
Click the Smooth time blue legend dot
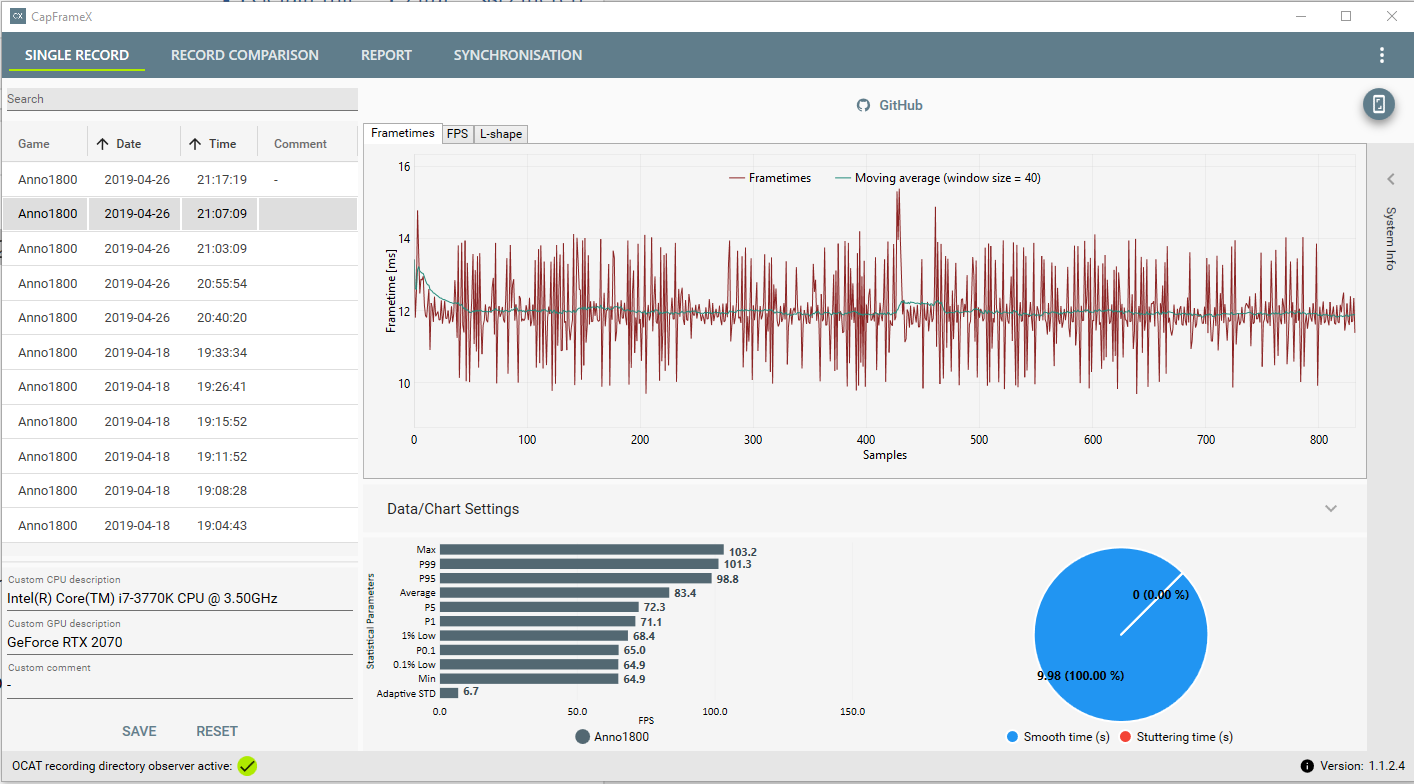[x=1012, y=737]
